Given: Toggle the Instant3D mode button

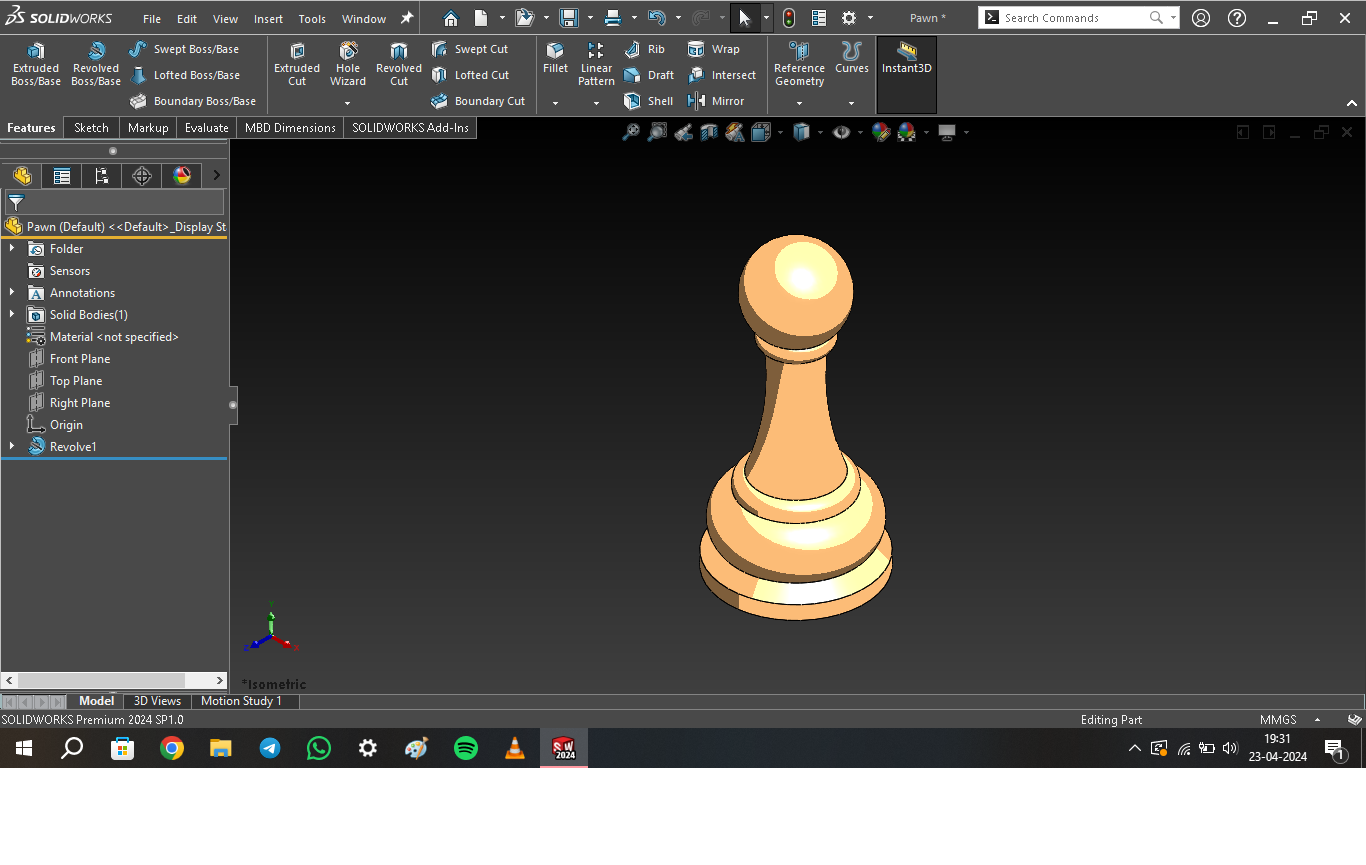Looking at the screenshot, I should (906, 58).
